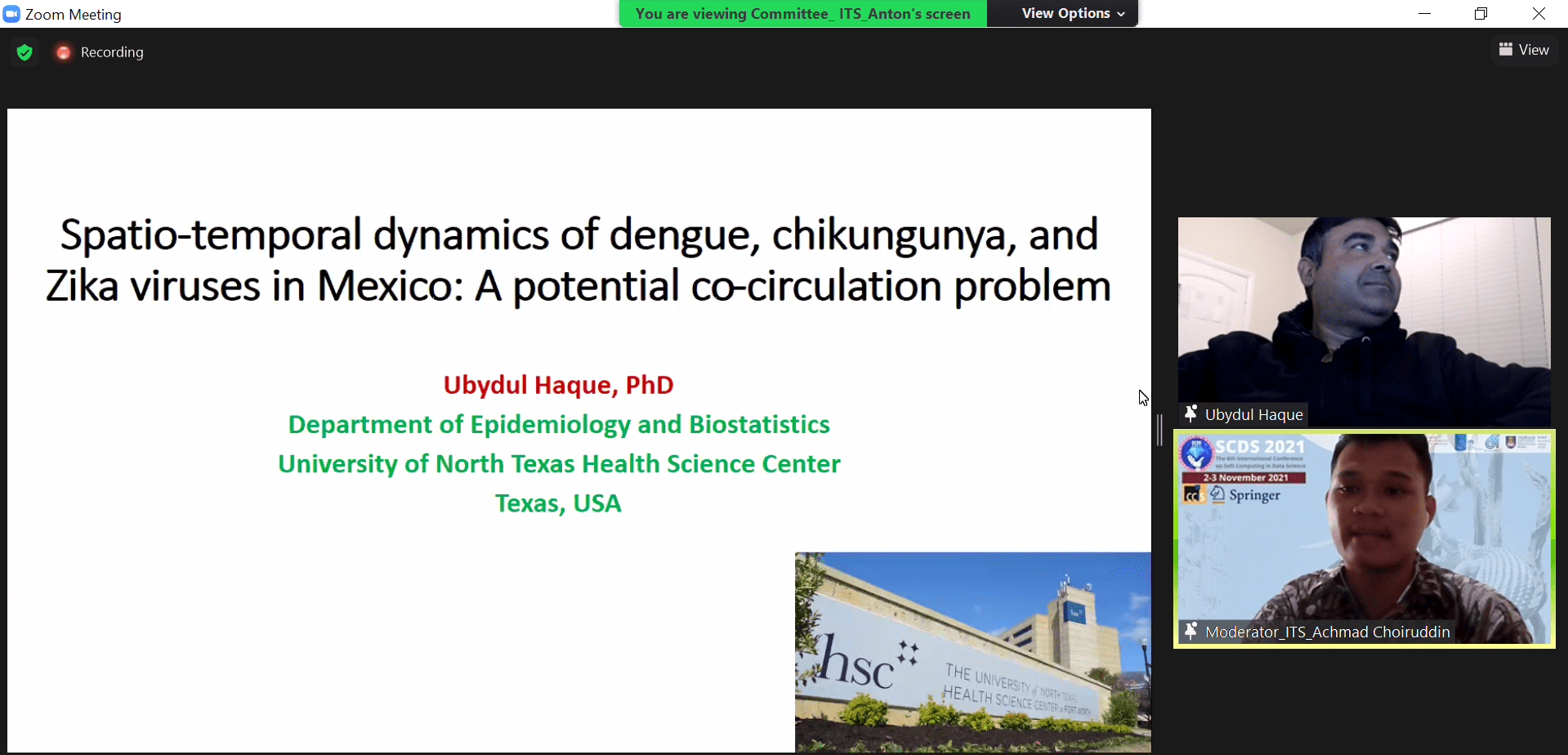Click the green encryption shield icon
This screenshot has width=1568, height=755.
pos(25,52)
